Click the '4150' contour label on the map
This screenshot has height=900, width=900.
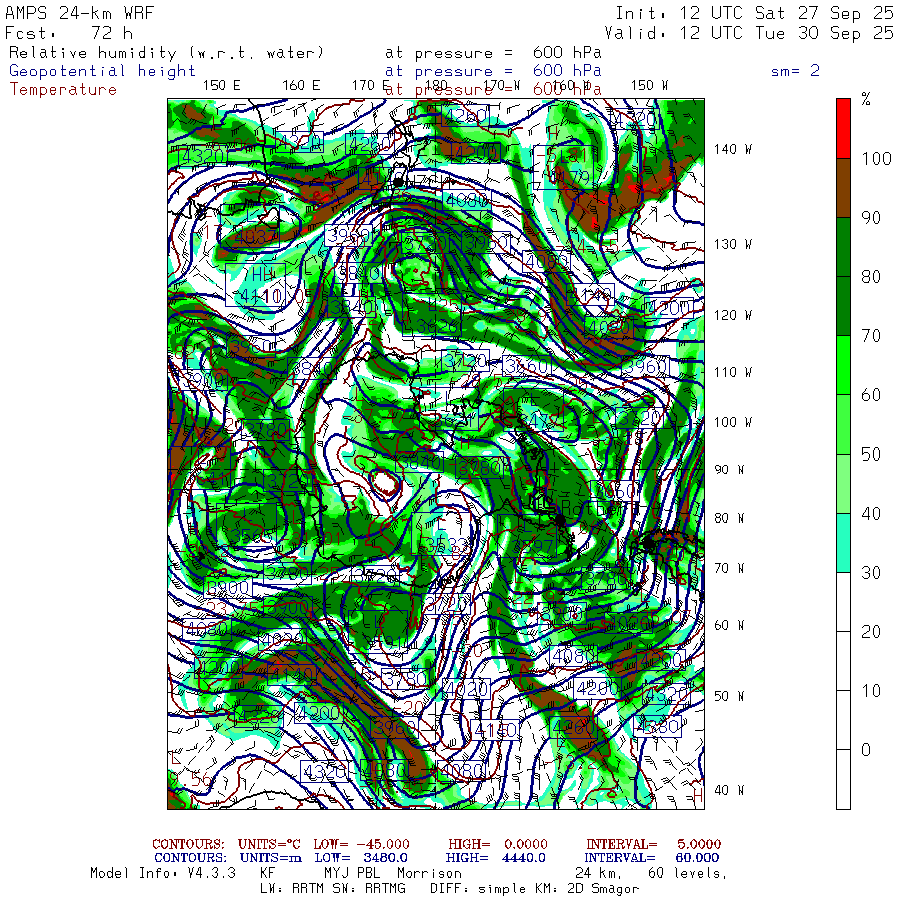(496, 731)
